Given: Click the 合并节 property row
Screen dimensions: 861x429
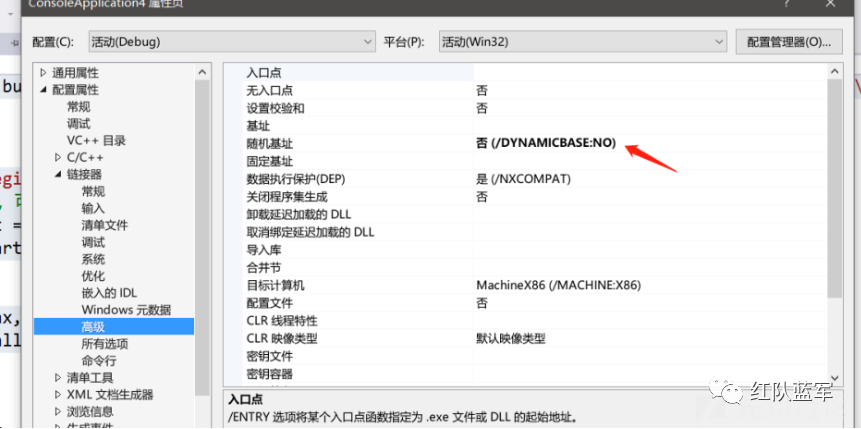Looking at the screenshot, I should tap(535, 268).
